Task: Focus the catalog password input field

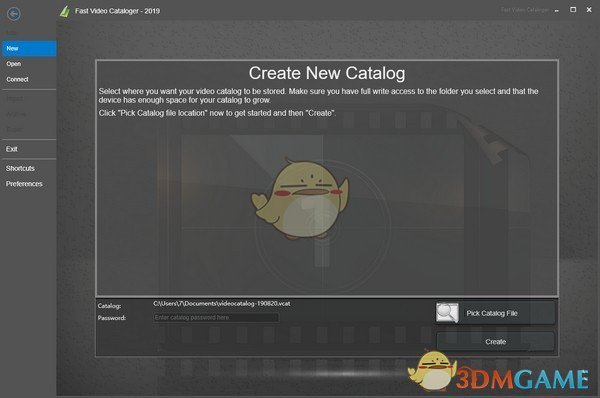Action: click(x=216, y=318)
